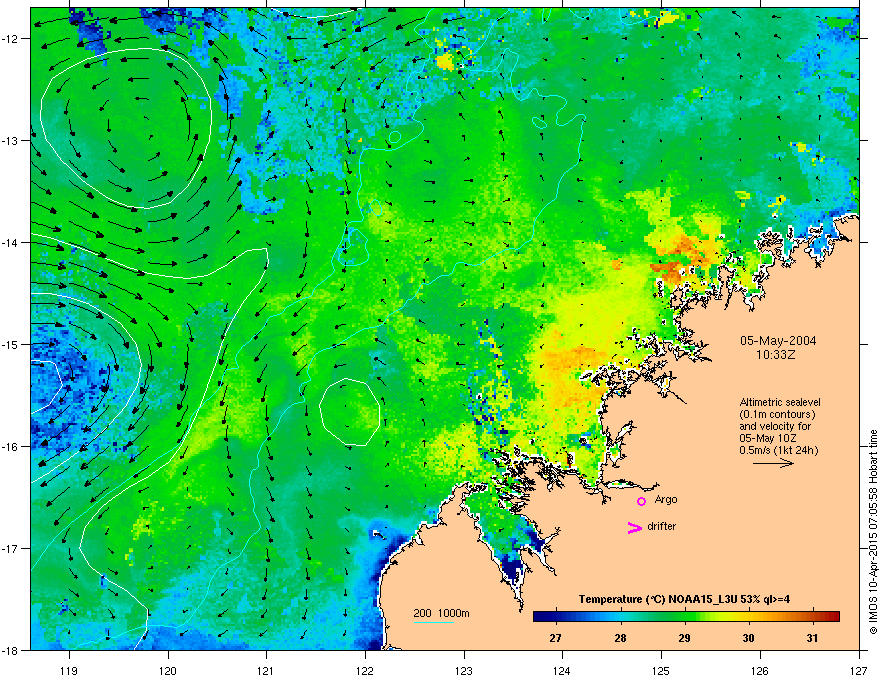Click the colorbar tick label 27

click(555, 638)
